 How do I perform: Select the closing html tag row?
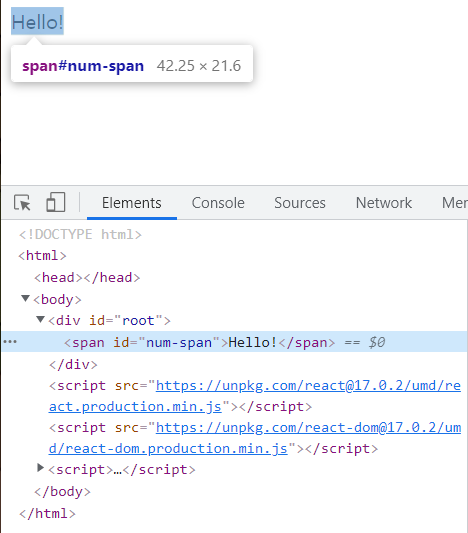tap(47, 513)
